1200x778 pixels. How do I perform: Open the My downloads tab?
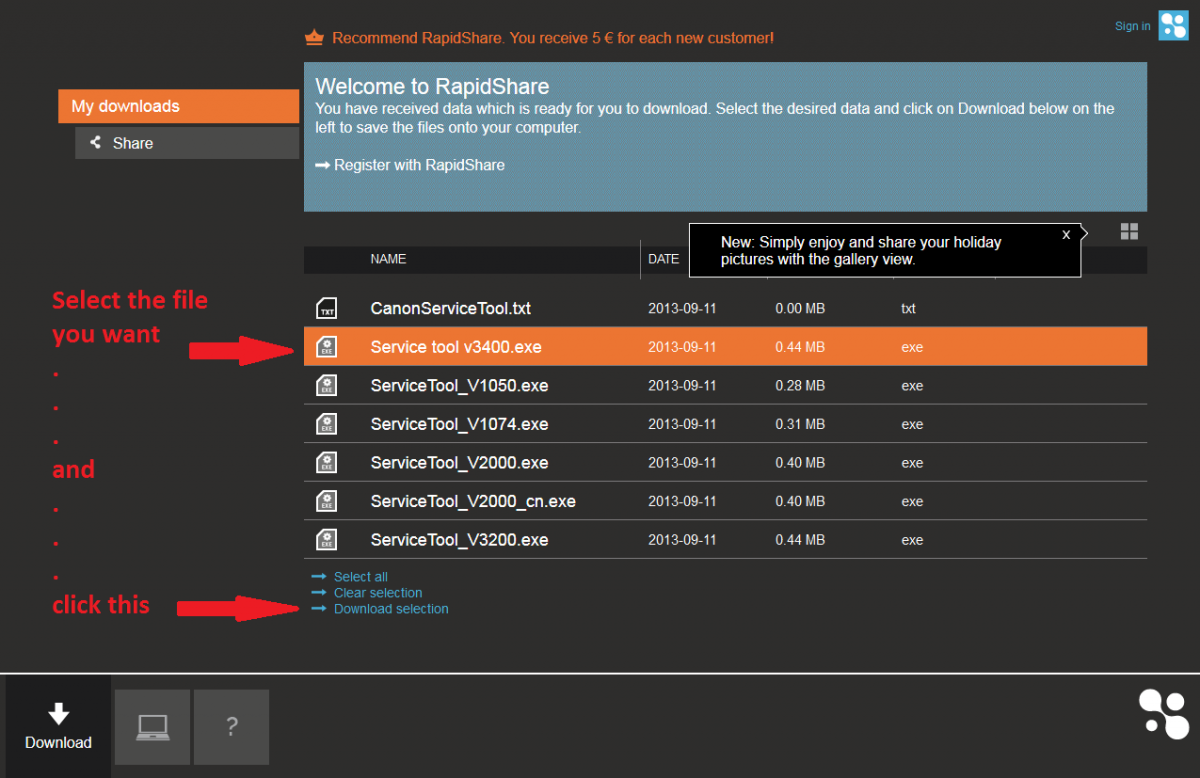click(178, 106)
